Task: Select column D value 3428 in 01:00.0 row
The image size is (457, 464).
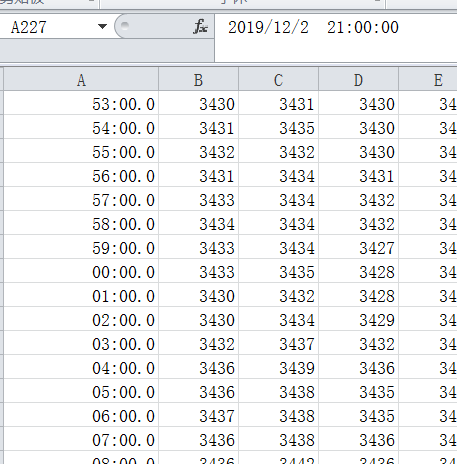Action: [359, 295]
